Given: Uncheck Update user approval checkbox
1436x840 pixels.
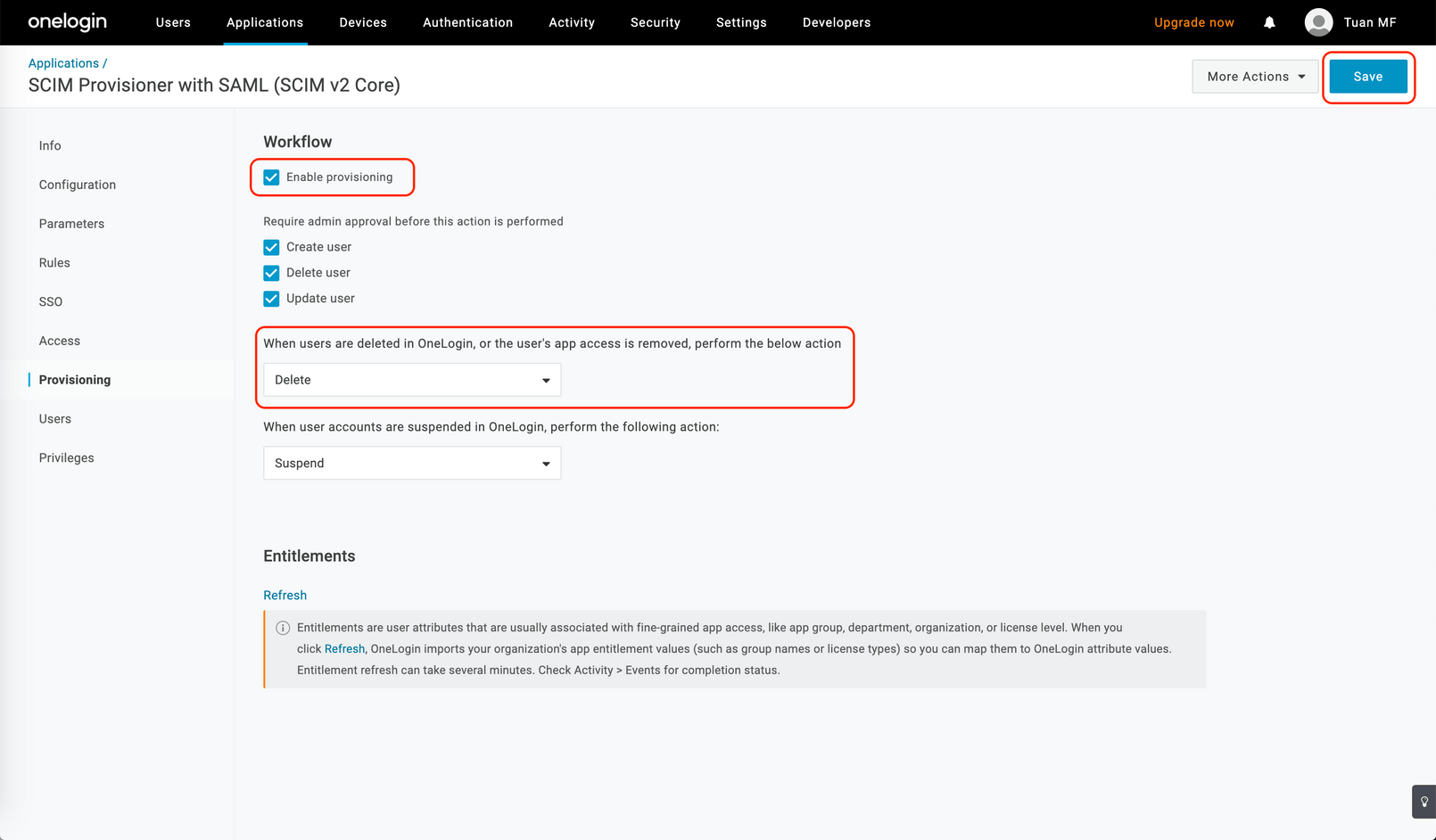Looking at the screenshot, I should (x=271, y=299).
